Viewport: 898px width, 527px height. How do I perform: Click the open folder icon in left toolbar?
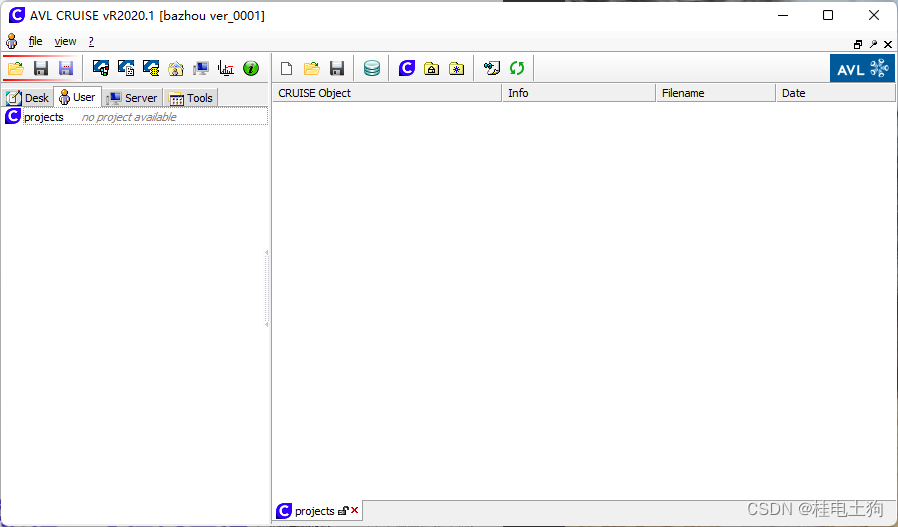pos(16,69)
